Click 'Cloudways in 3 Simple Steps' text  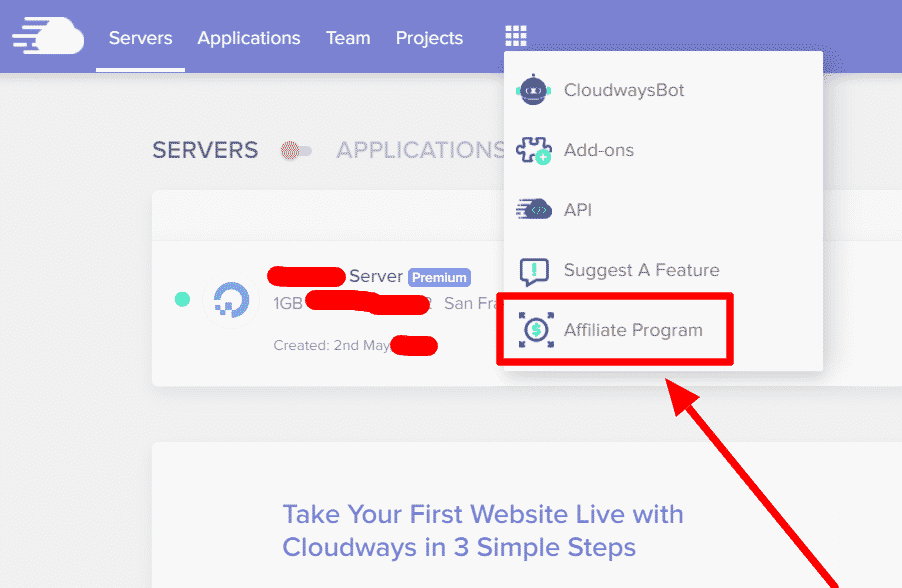(459, 548)
